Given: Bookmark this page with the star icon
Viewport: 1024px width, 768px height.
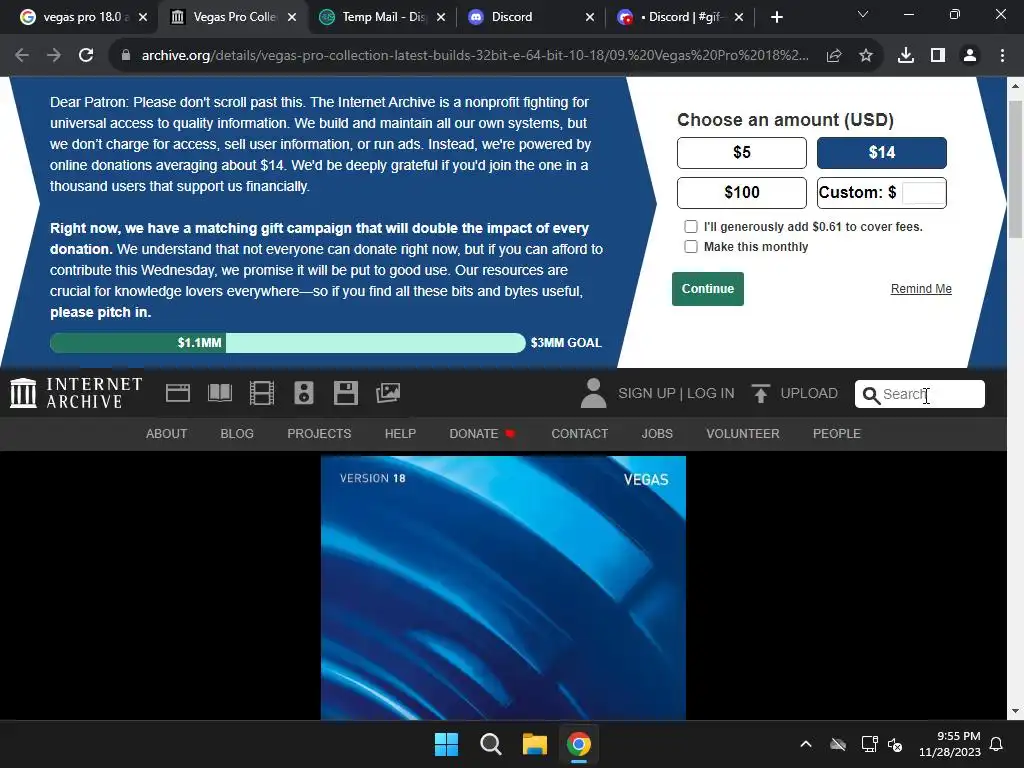Looking at the screenshot, I should tap(866, 56).
